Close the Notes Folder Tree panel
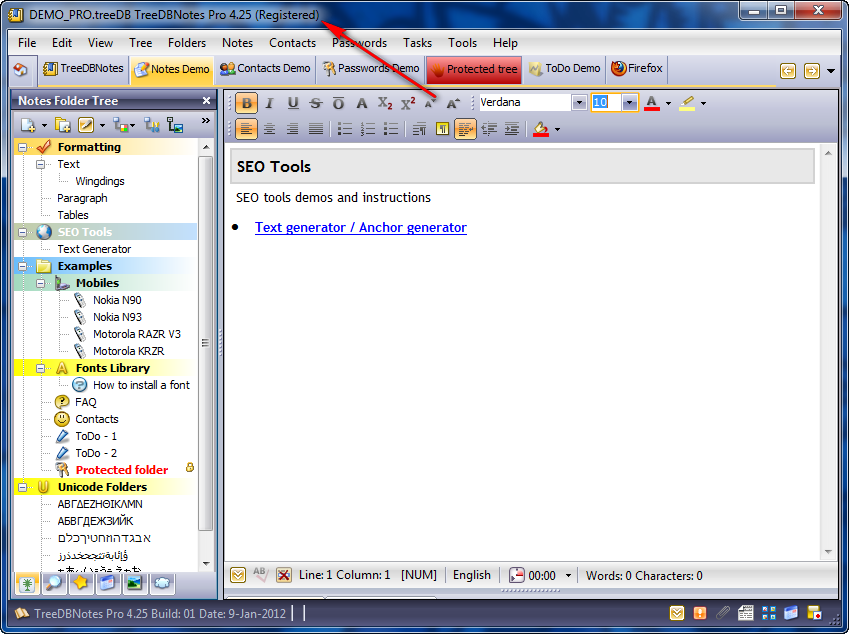The height and width of the screenshot is (634, 849). 206,101
